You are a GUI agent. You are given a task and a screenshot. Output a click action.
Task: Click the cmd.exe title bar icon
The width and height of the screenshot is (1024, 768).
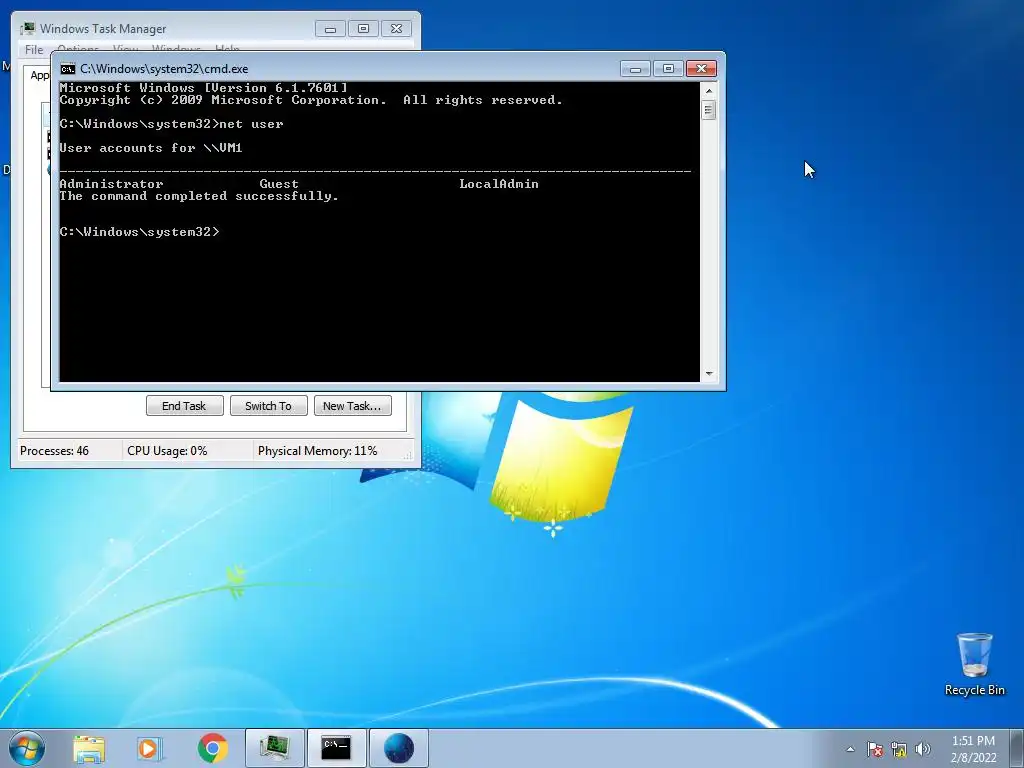[67, 69]
